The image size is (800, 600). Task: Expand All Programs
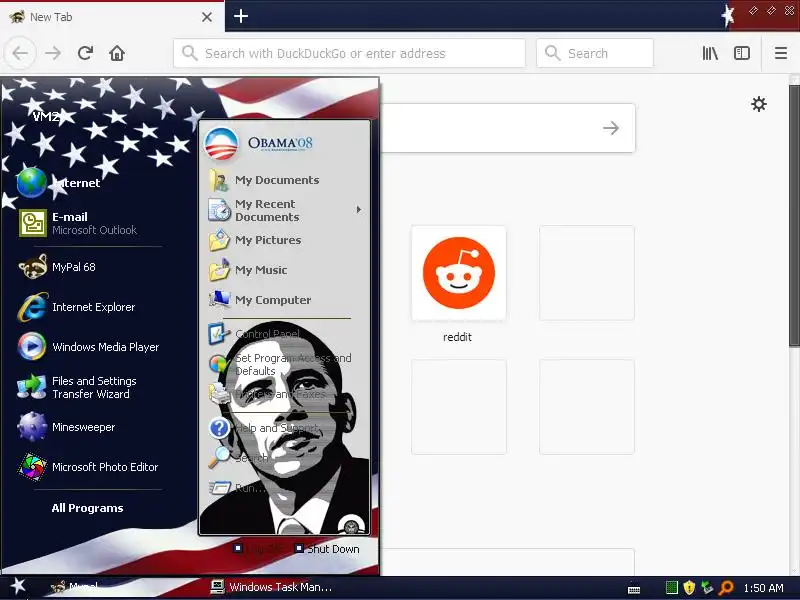(87, 508)
